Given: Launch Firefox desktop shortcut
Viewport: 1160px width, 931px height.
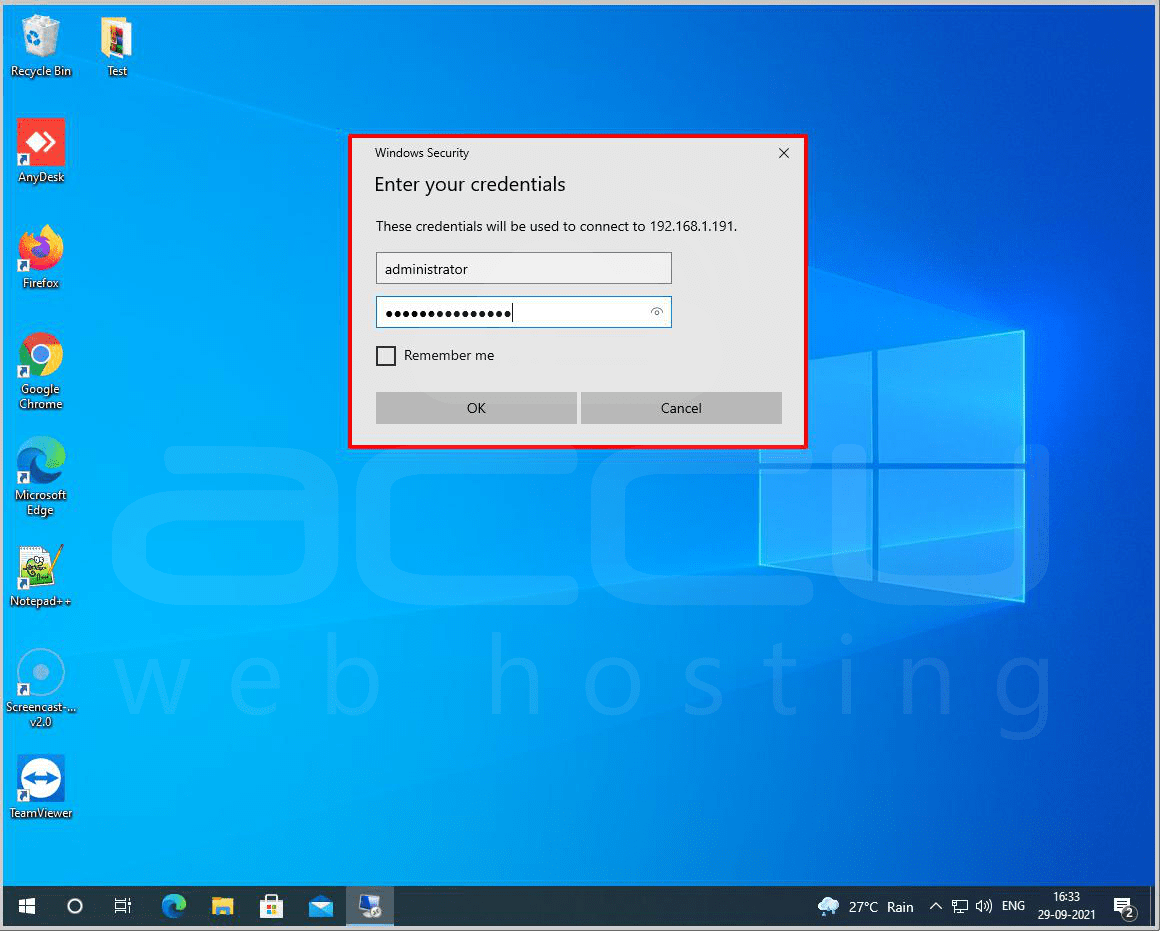Looking at the screenshot, I should pyautogui.click(x=41, y=257).
